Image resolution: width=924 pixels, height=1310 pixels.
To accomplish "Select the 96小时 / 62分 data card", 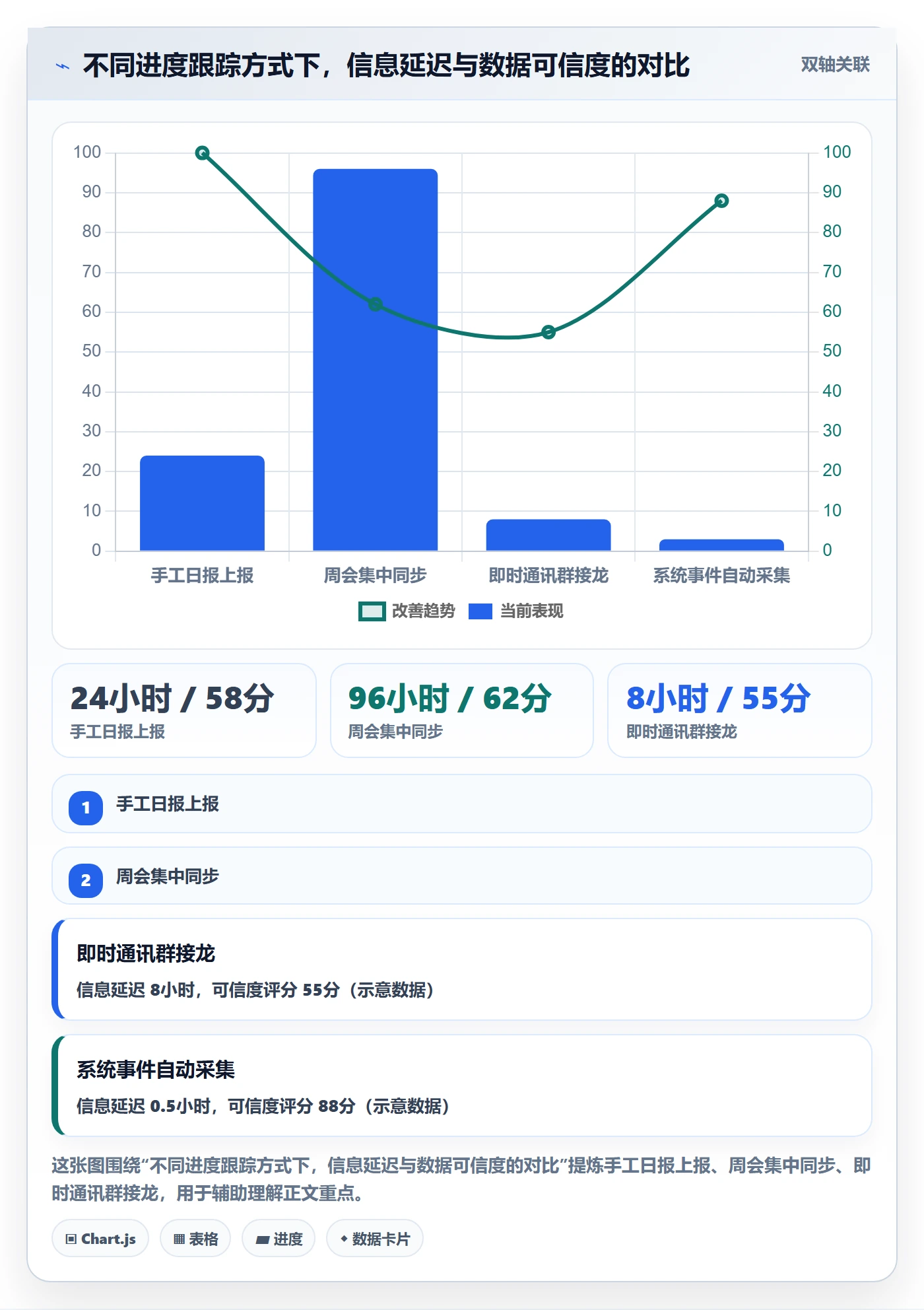I will tap(462, 710).
